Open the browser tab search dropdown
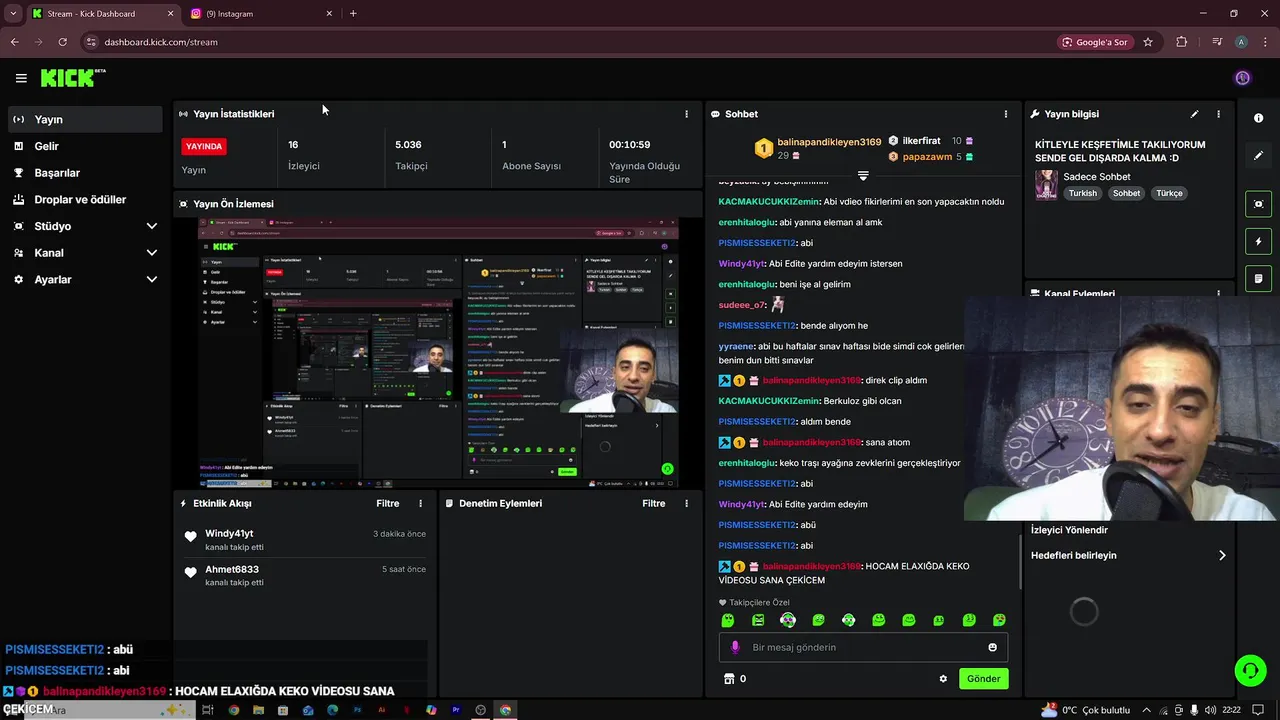This screenshot has width=1280, height=720. pyautogui.click(x=13, y=14)
